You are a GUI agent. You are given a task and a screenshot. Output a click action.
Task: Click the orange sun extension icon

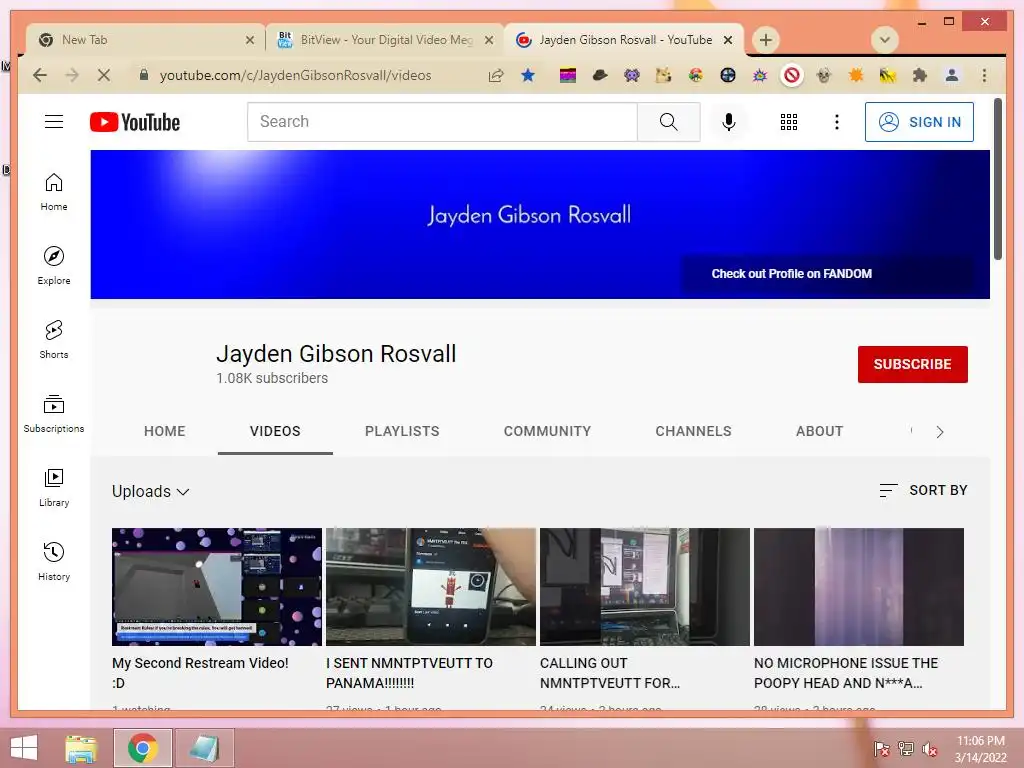[x=856, y=75]
